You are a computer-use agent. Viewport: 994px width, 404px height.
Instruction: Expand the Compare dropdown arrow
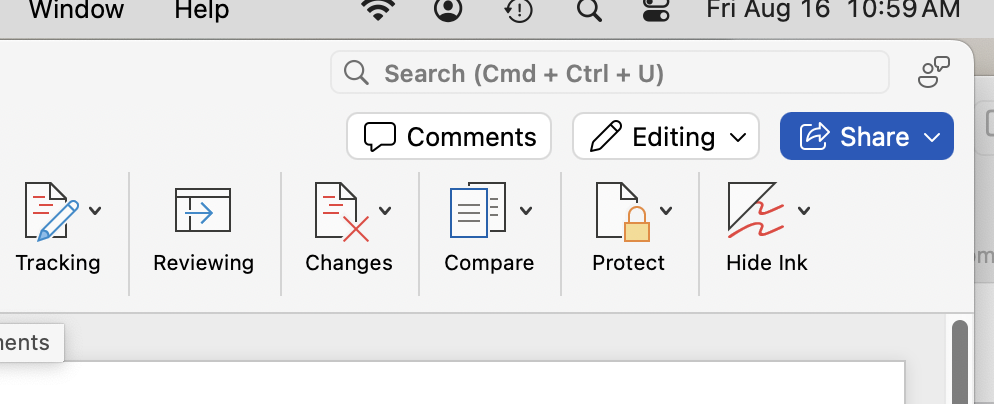[x=526, y=211]
